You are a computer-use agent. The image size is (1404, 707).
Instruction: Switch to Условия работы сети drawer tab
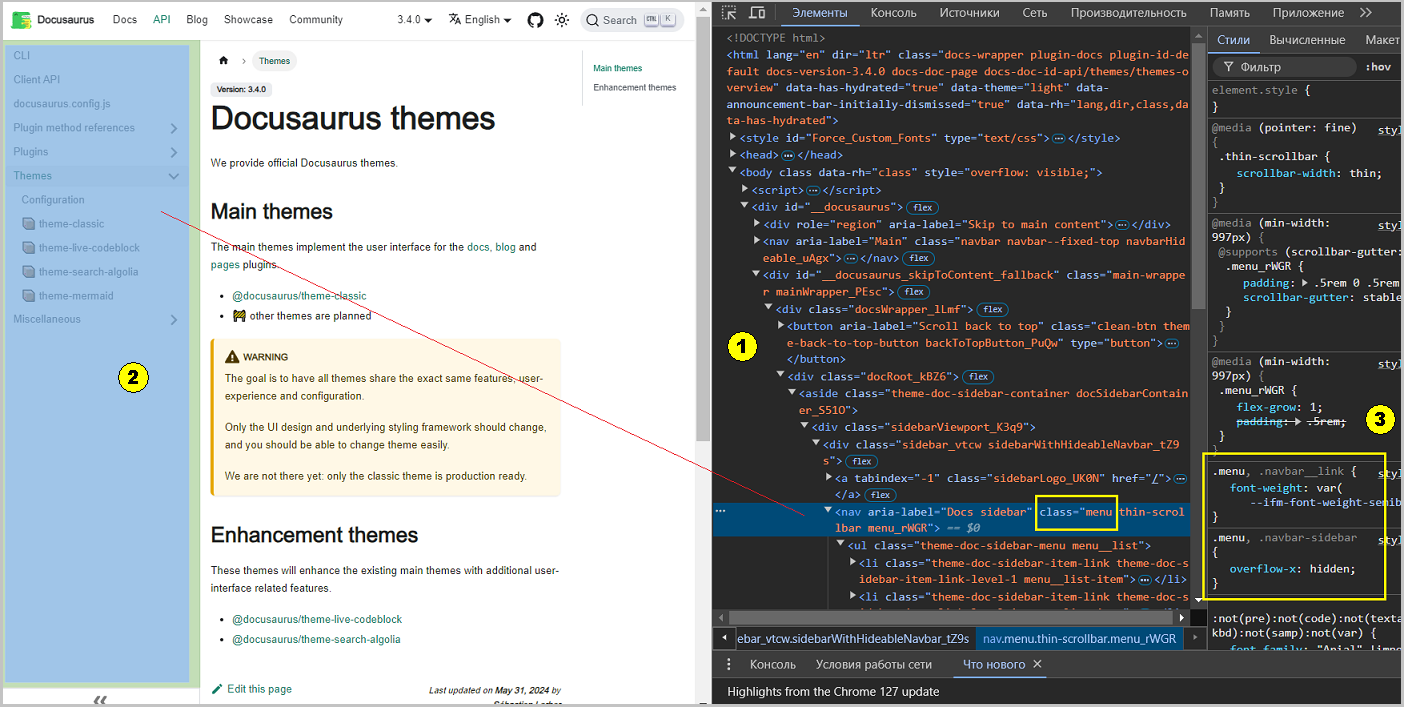874,664
